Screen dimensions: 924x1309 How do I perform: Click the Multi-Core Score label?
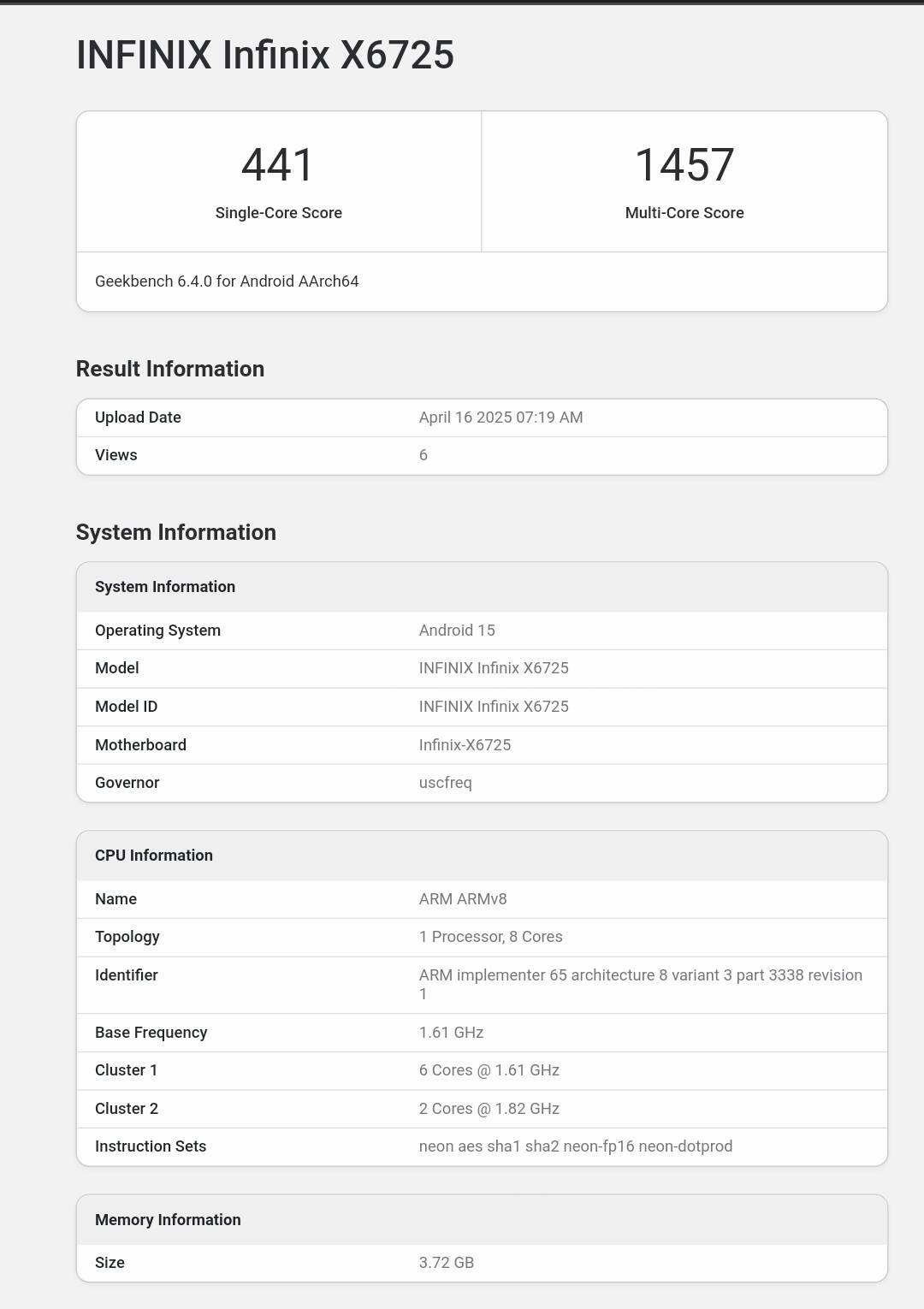pos(684,213)
